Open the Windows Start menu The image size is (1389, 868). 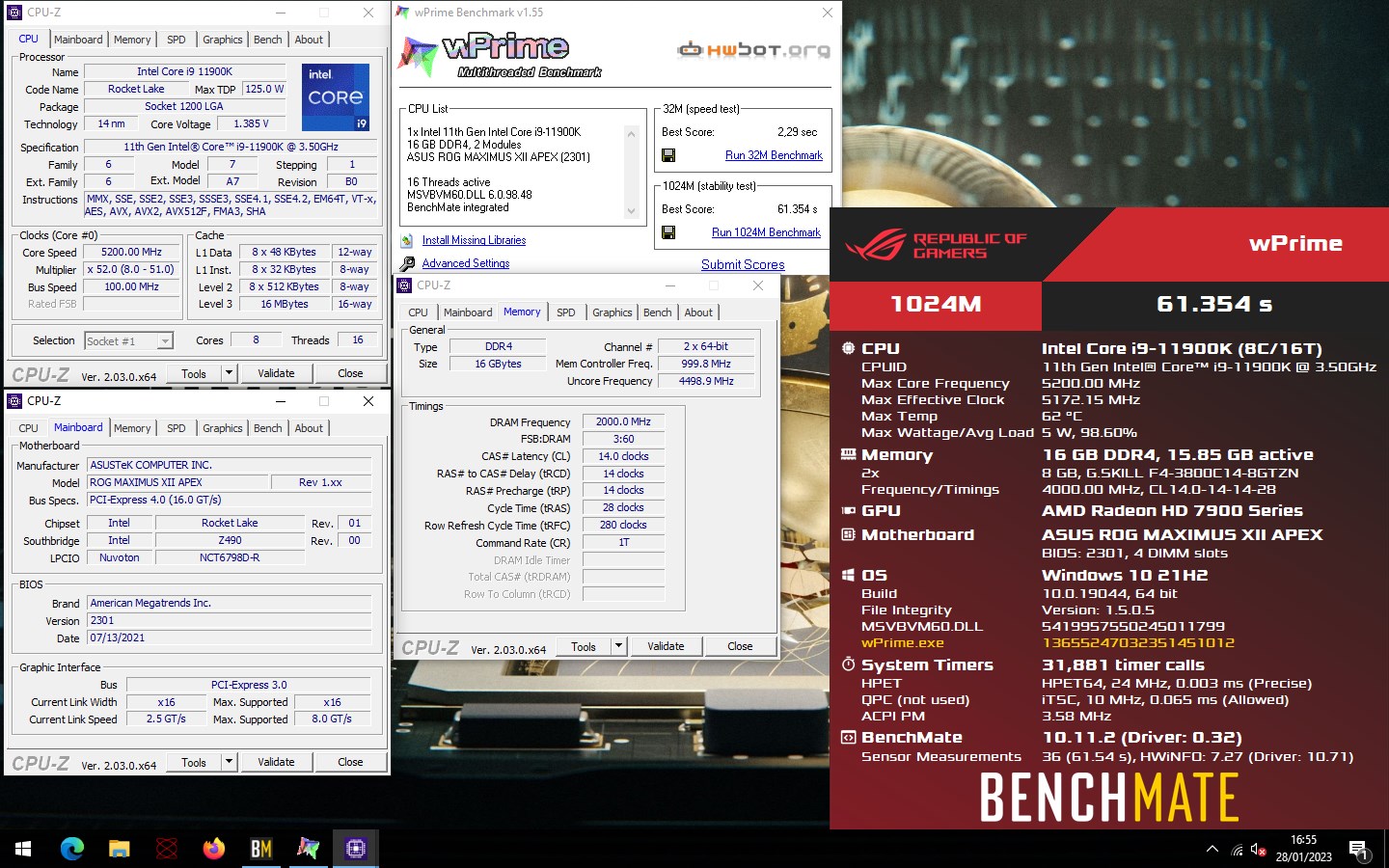click(x=23, y=849)
